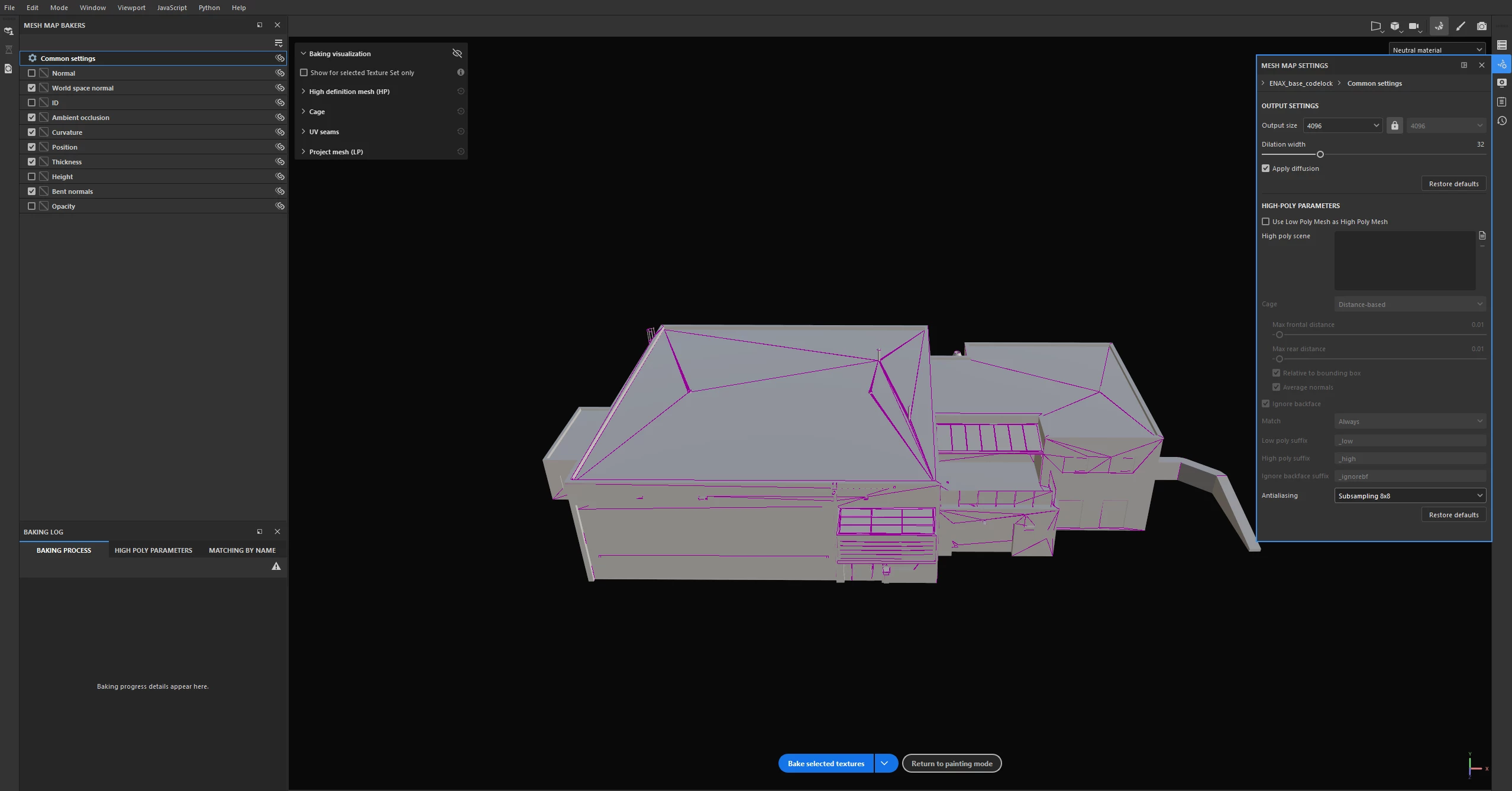Uncheck the Ambient occlusion baker
The height and width of the screenshot is (791, 1512).
pyautogui.click(x=32, y=118)
